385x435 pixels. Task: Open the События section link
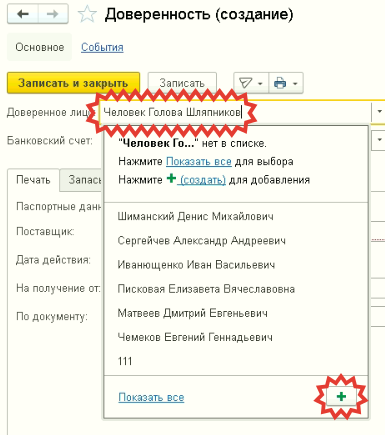(x=102, y=47)
